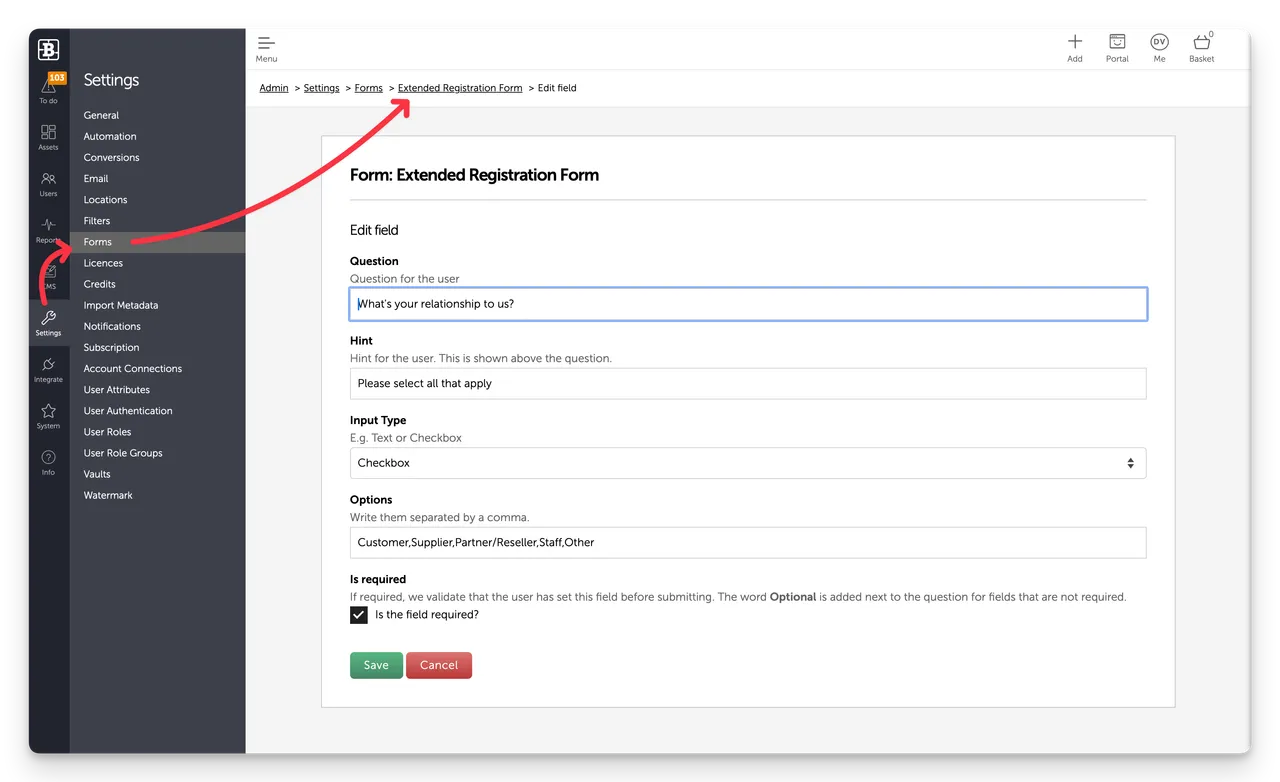Click the red Cancel button
This screenshot has height=782, width=1280.
click(439, 665)
